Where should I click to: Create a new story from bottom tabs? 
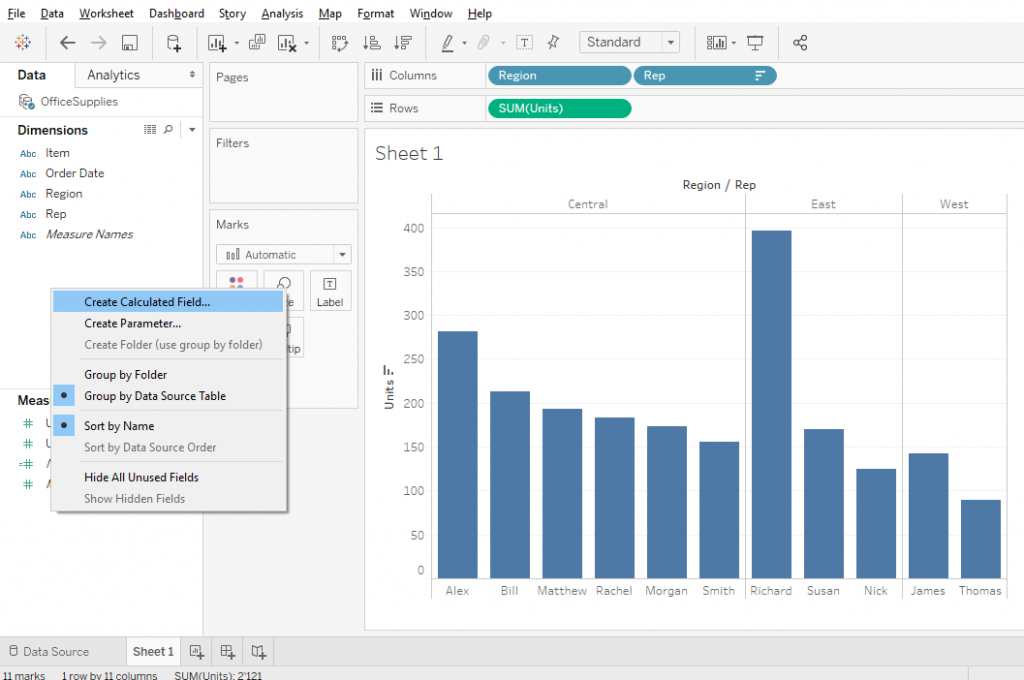click(x=259, y=652)
